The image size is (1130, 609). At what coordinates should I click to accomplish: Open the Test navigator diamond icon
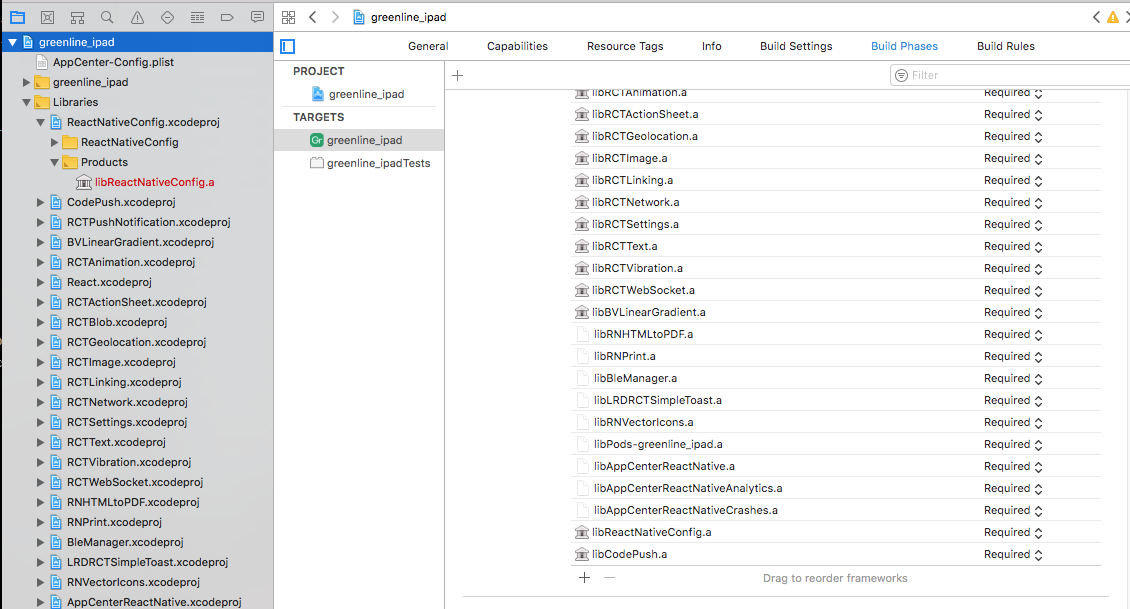click(x=167, y=17)
